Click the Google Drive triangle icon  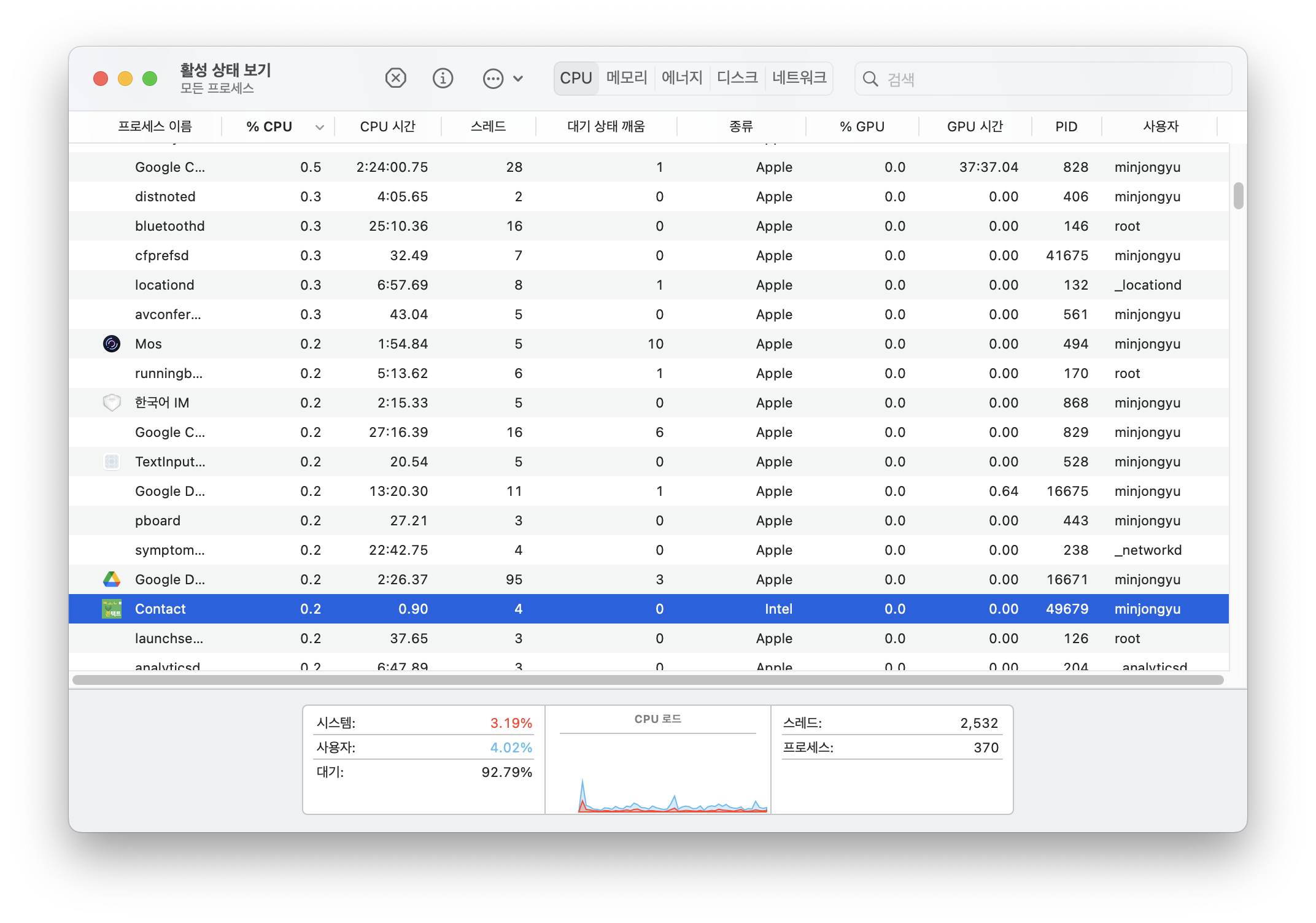[112, 579]
